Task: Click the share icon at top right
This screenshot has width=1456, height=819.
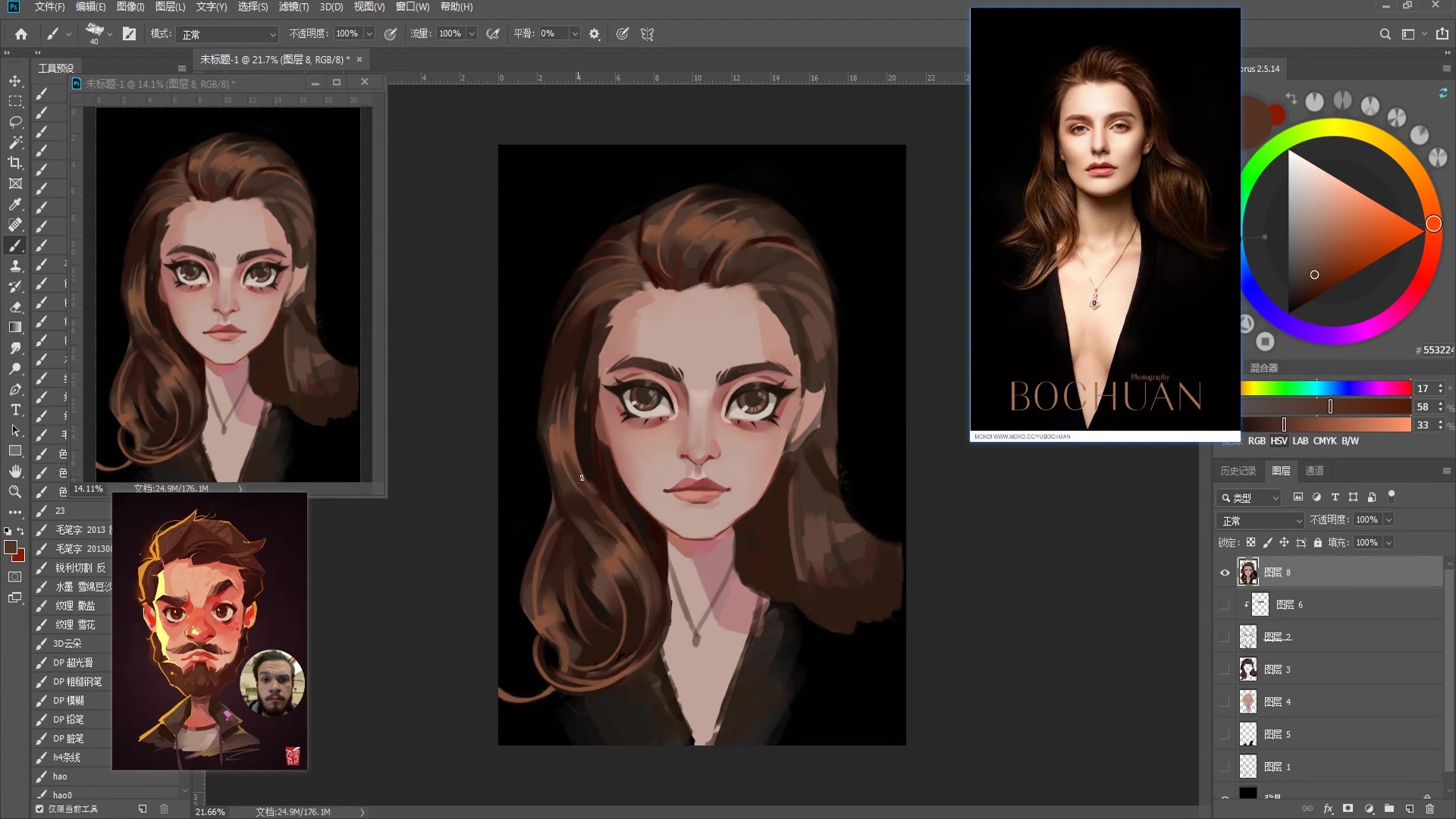Action: (1442, 33)
